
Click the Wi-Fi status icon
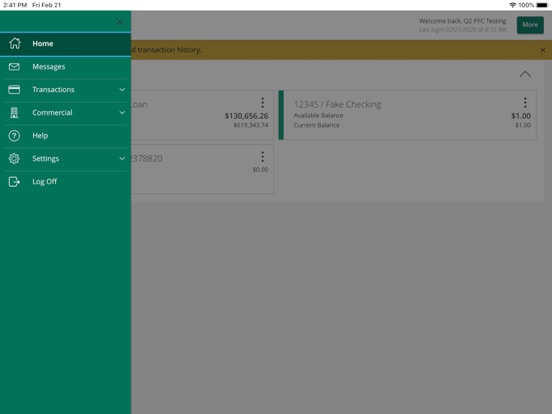(x=513, y=5)
